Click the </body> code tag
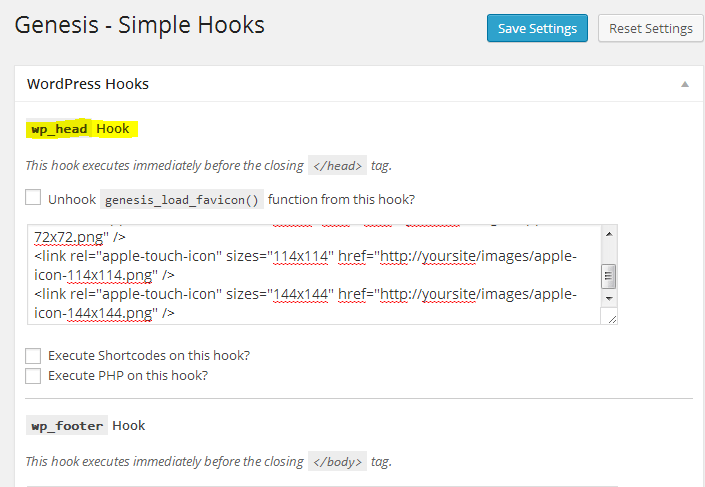 (x=336, y=462)
